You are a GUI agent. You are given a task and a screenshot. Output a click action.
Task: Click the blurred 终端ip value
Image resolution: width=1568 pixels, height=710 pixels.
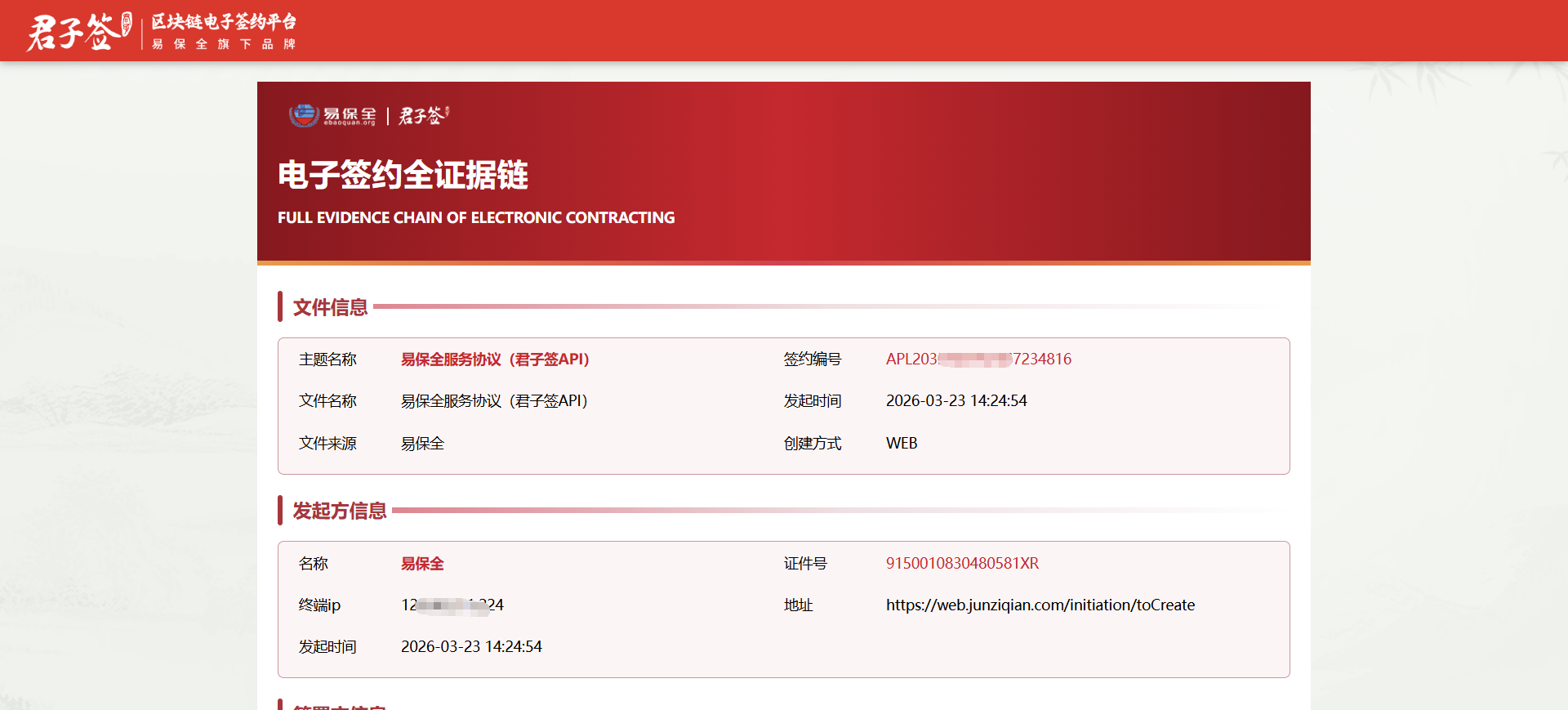click(452, 605)
